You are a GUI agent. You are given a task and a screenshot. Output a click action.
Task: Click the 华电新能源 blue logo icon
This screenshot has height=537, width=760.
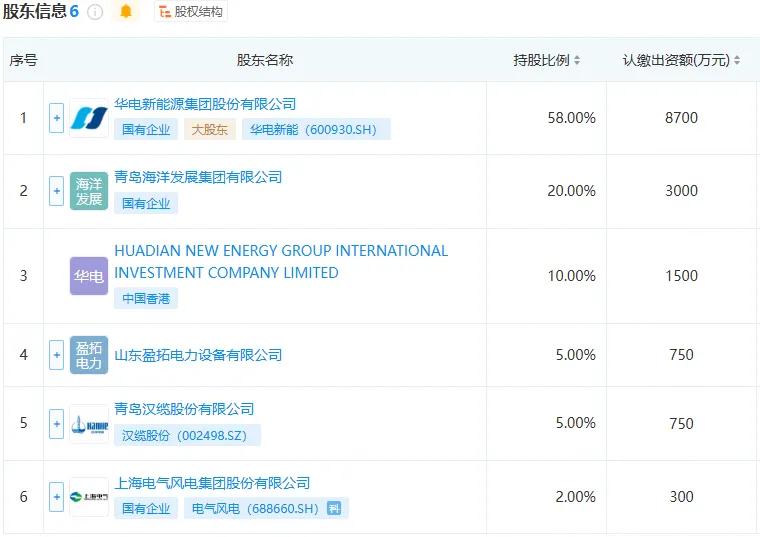tap(89, 118)
